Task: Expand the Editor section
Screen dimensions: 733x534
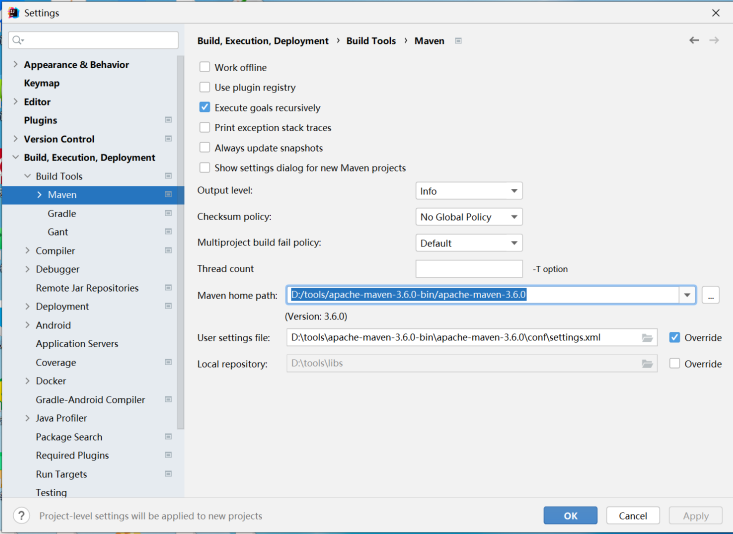Action: [15, 101]
